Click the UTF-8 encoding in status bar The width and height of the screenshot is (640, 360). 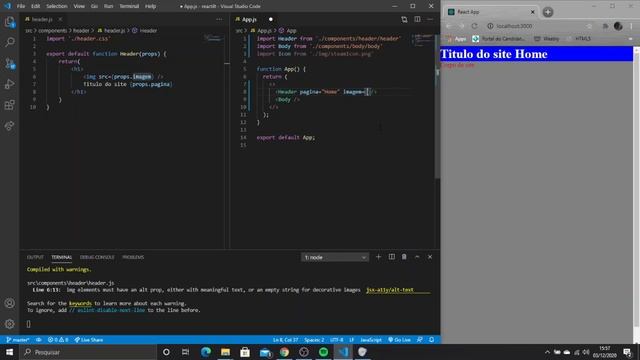(x=337, y=340)
